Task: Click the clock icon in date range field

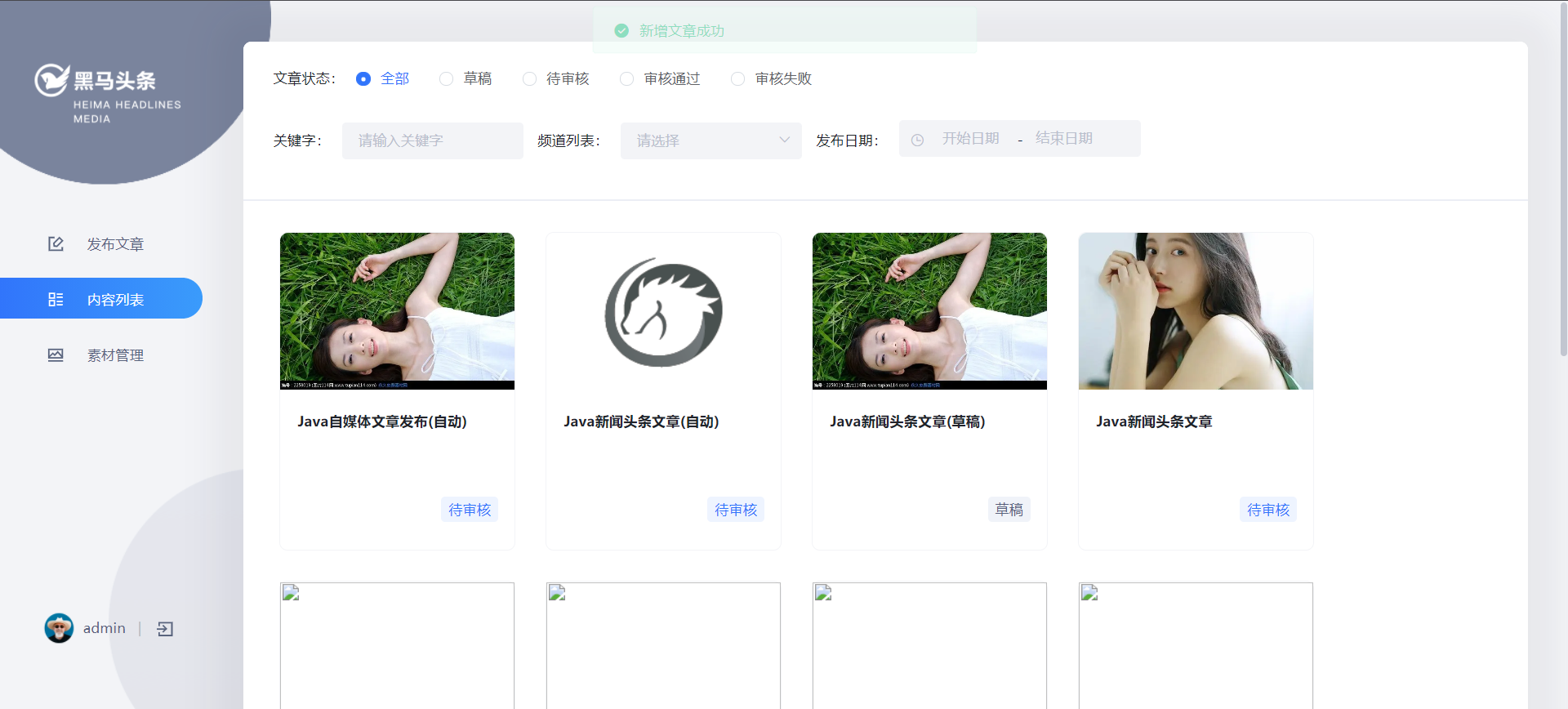Action: pyautogui.click(x=917, y=140)
